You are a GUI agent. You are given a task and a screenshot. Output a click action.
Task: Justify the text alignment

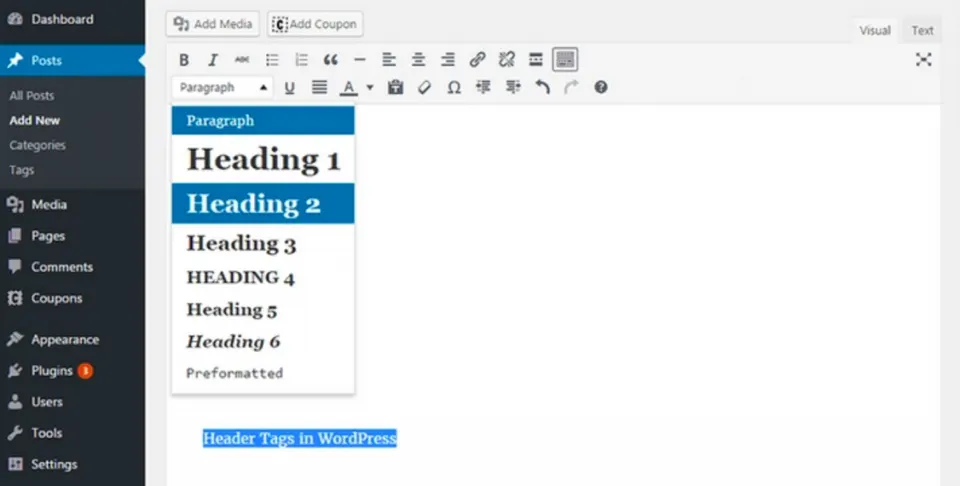(x=319, y=88)
